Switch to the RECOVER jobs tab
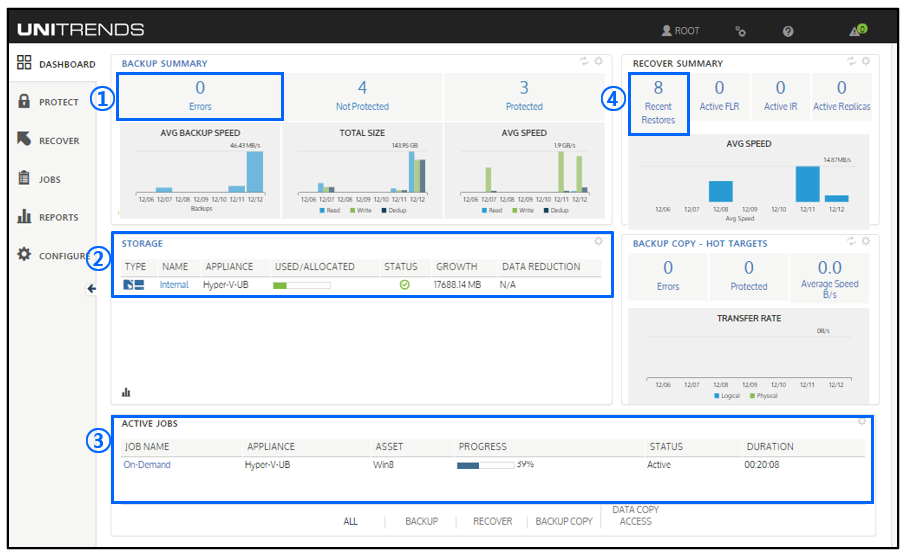Viewport: 907px width, 559px height. click(493, 521)
